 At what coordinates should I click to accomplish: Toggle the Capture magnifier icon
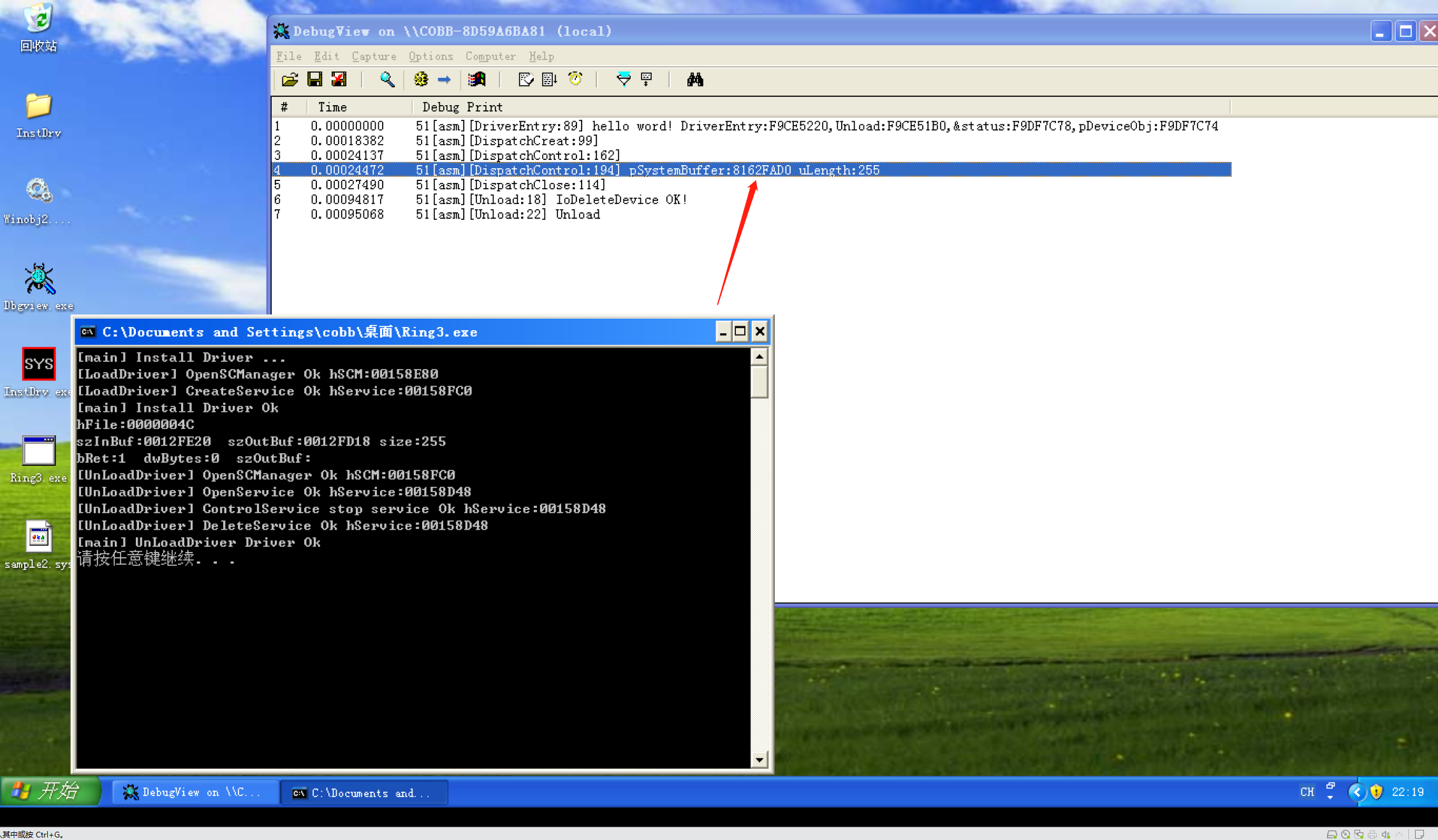(x=387, y=80)
